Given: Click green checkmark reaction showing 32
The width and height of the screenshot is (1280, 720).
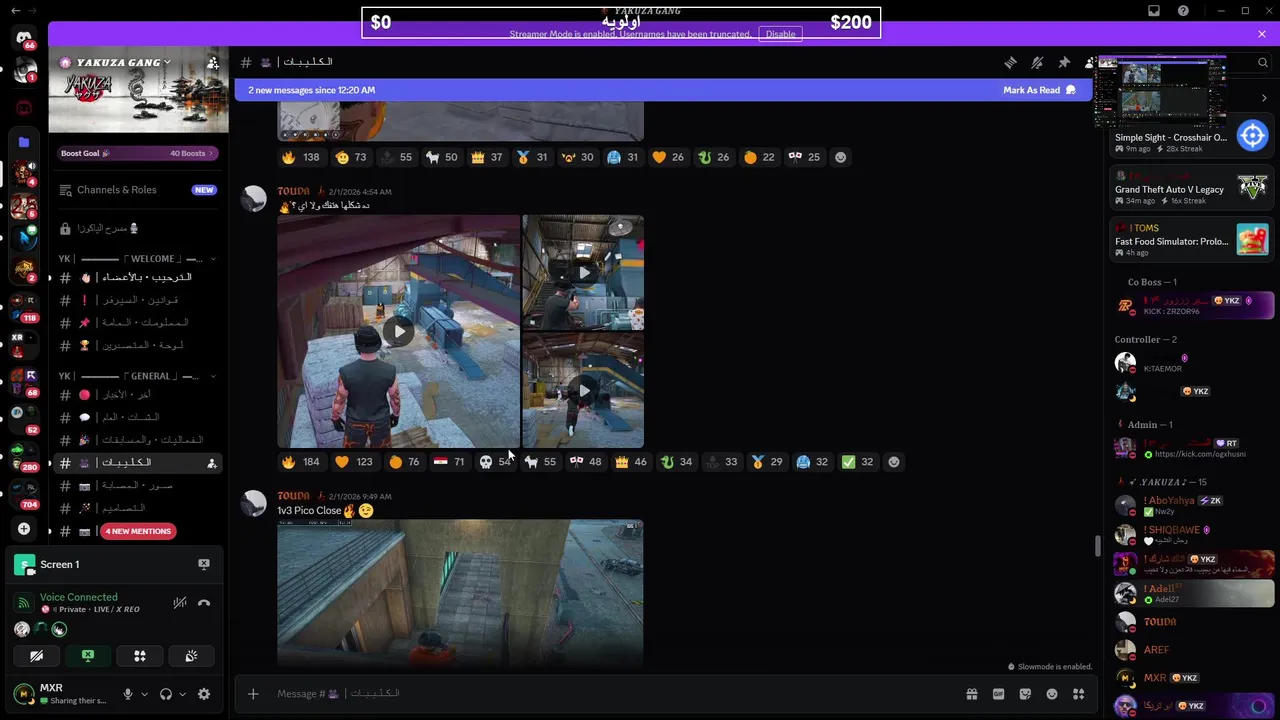Looking at the screenshot, I should 858,462.
